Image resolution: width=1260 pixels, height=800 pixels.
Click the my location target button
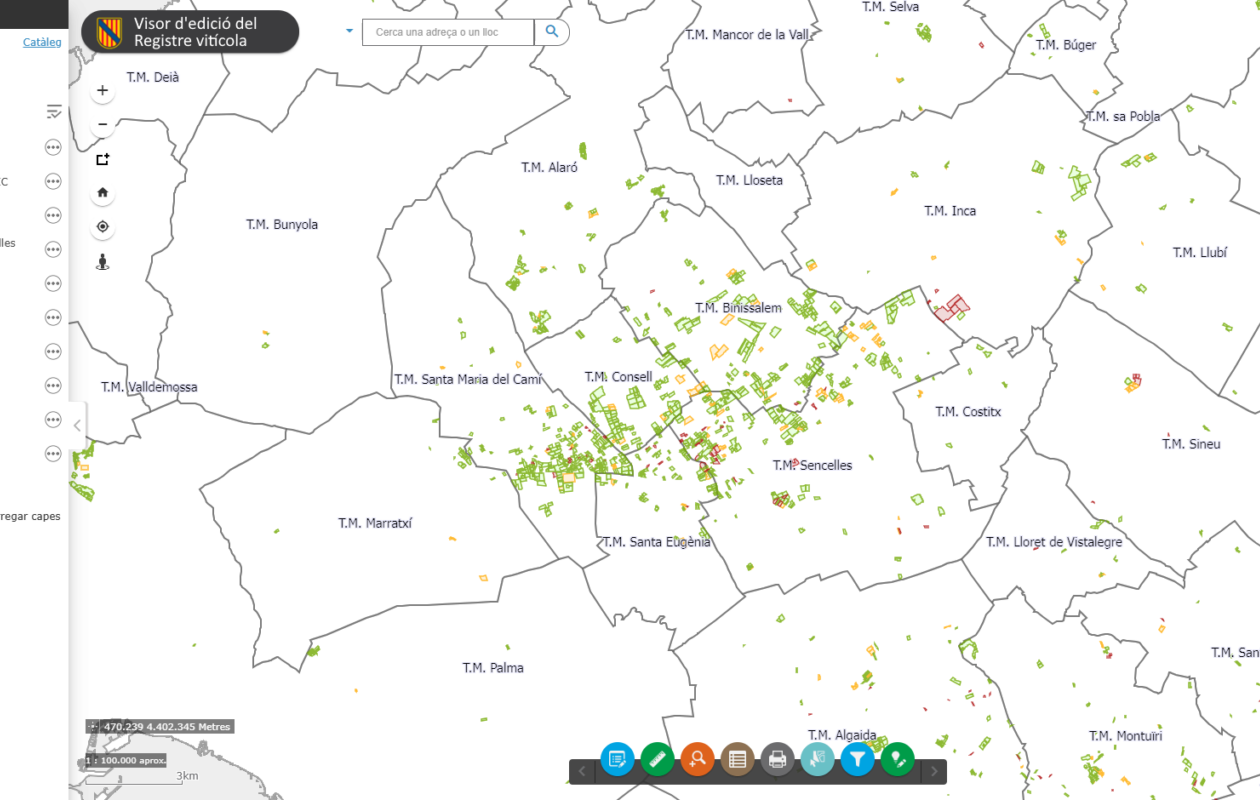pos(102,227)
